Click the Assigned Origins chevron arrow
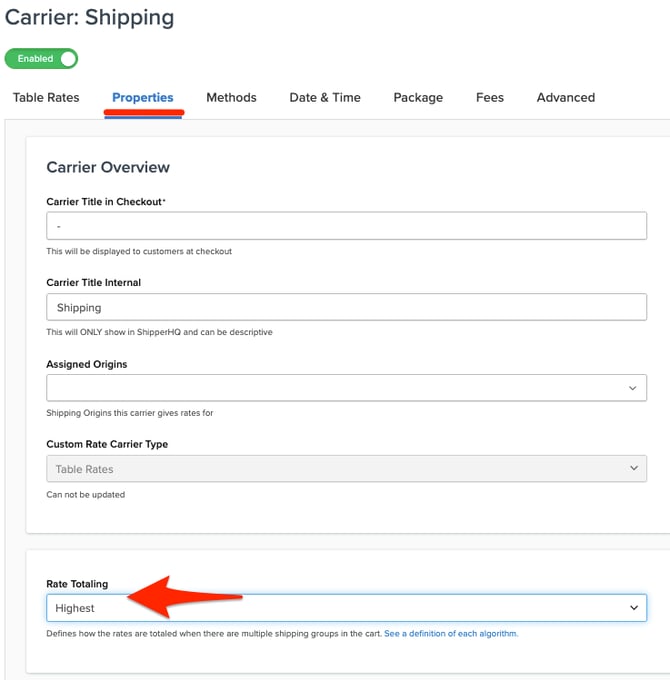The height and width of the screenshot is (680, 670). (632, 388)
